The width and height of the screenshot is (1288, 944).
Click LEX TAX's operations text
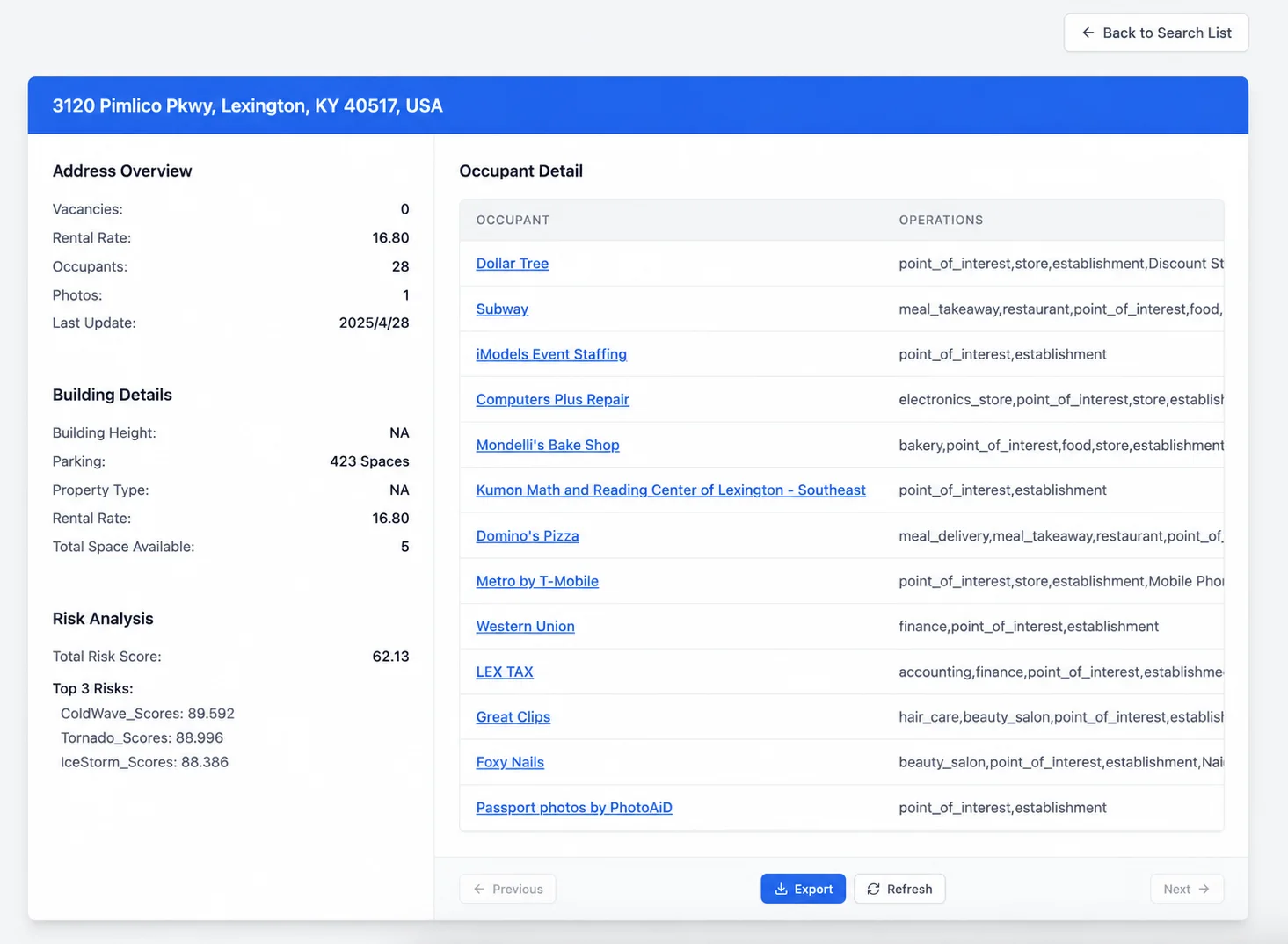point(1060,672)
